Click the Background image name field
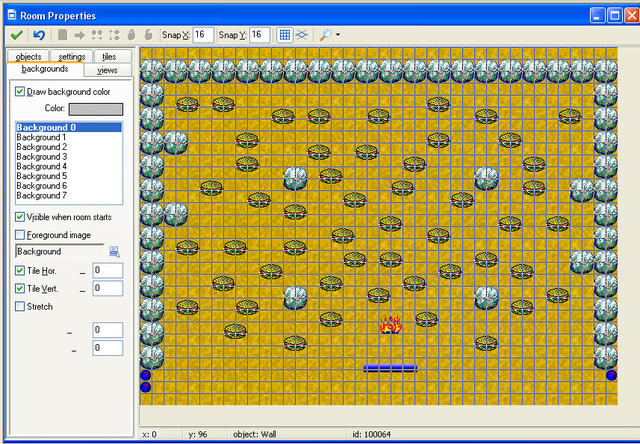This screenshot has width=640, height=444. pos(60,251)
